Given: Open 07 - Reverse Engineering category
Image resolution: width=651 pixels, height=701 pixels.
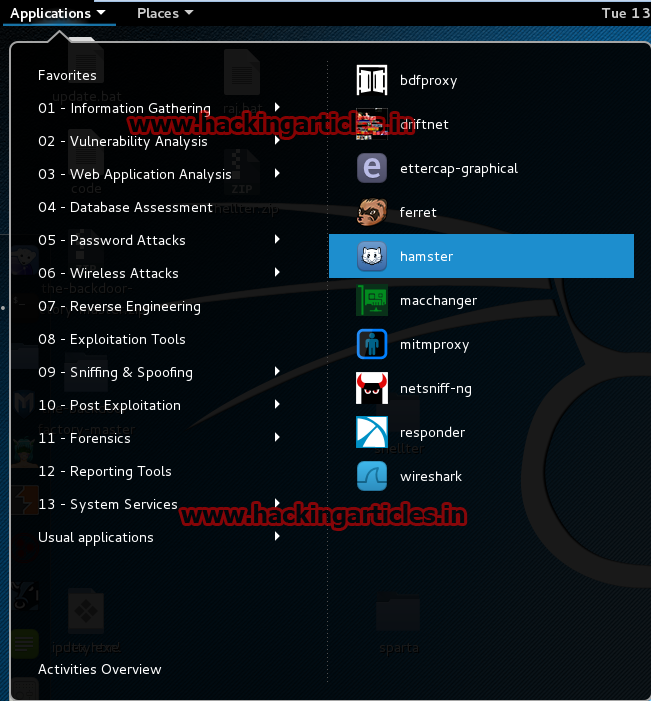Looking at the screenshot, I should (x=119, y=307).
